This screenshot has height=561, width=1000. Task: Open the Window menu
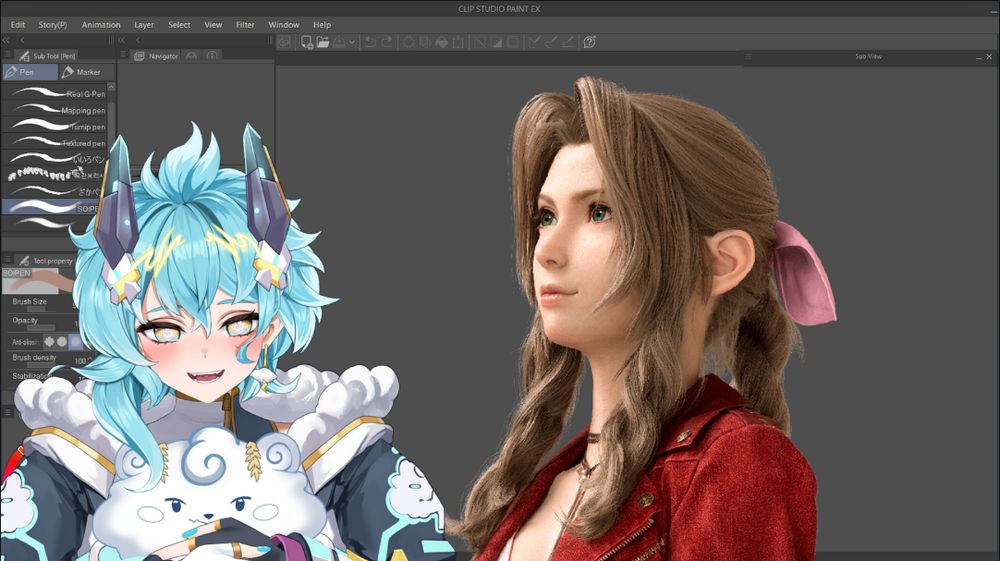284,25
